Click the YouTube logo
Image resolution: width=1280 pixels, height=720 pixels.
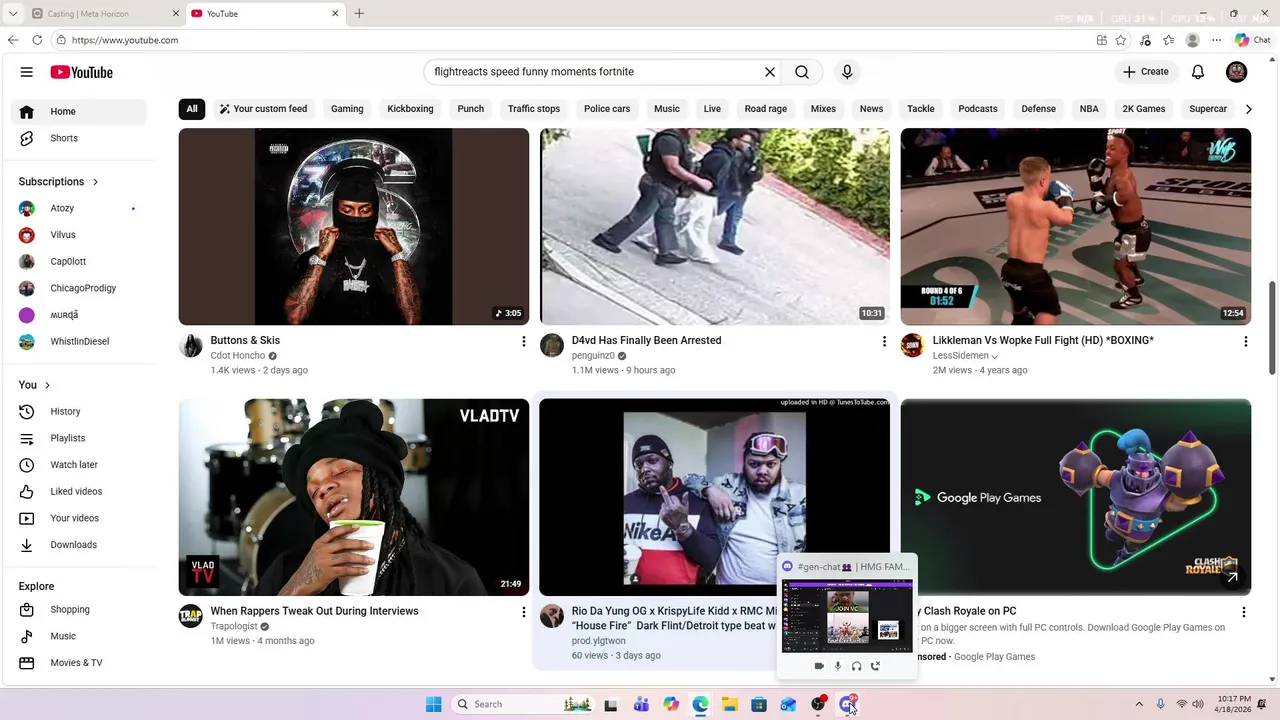click(81, 72)
